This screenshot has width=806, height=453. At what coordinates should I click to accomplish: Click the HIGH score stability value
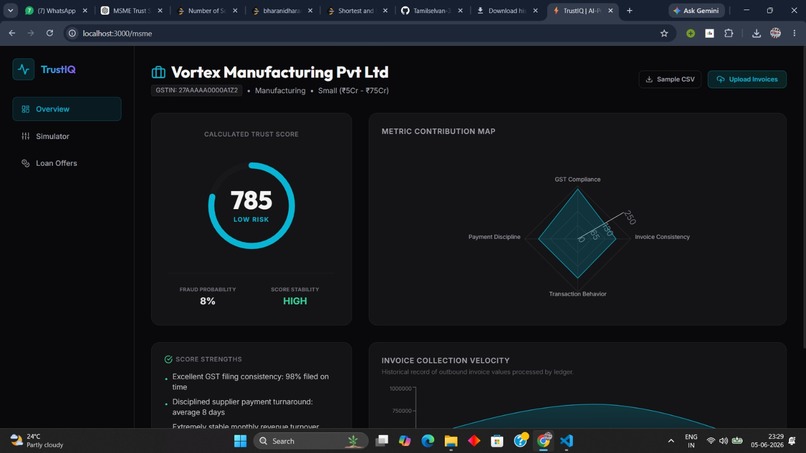click(x=295, y=301)
